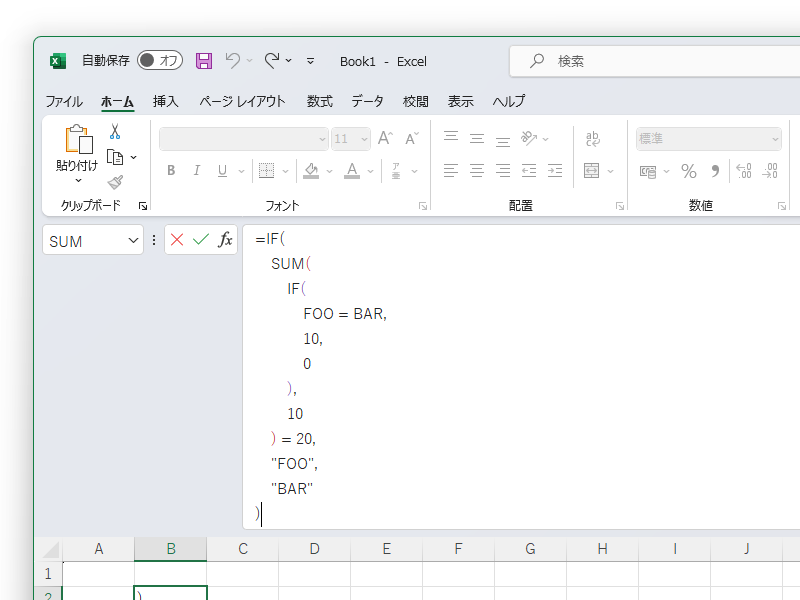800x600 pixels.
Task: Apply percent style to the cell
Action: (688, 170)
